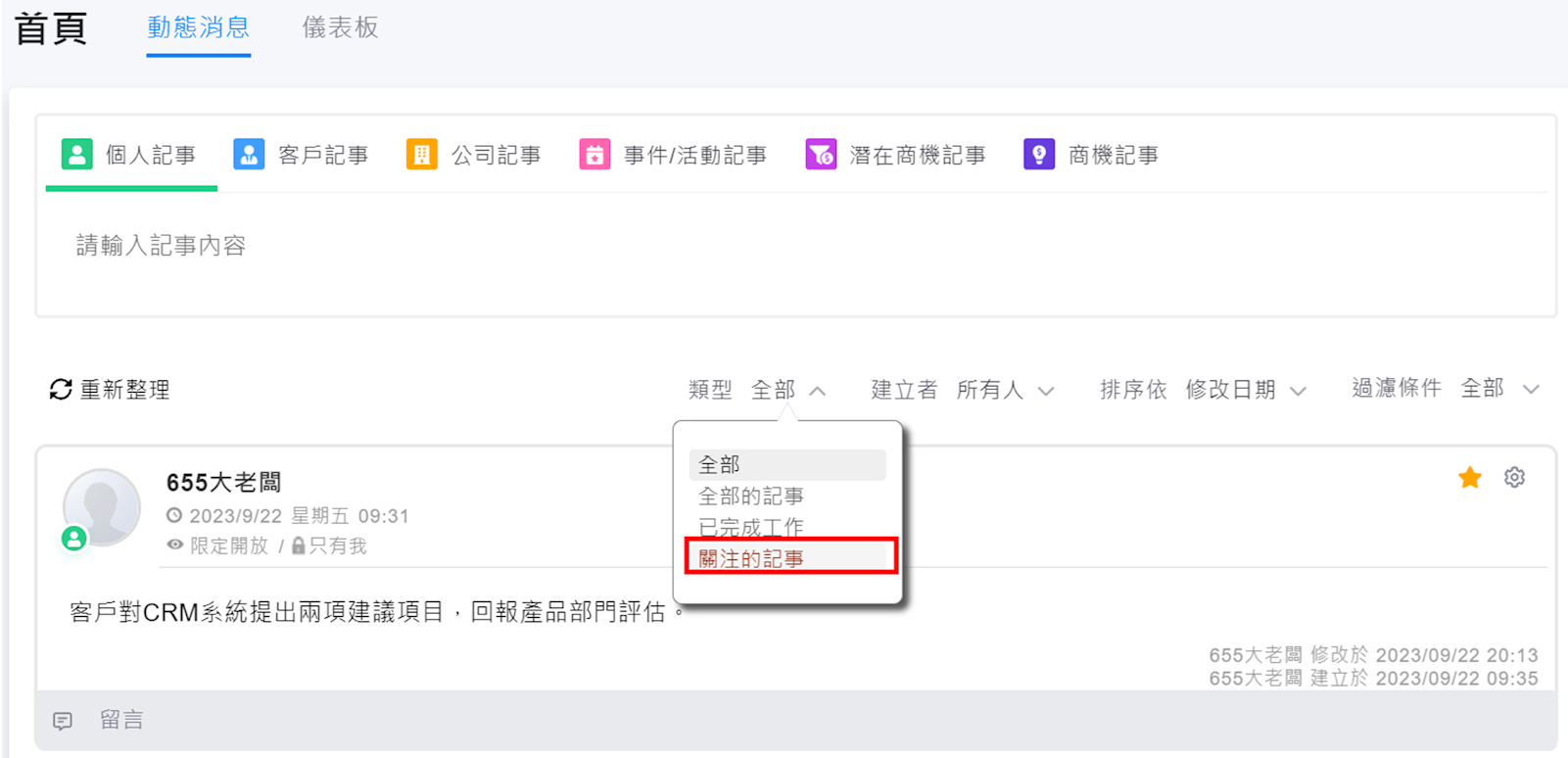Click the pink event calendar icon
This screenshot has height=758, width=1568.
click(594, 155)
